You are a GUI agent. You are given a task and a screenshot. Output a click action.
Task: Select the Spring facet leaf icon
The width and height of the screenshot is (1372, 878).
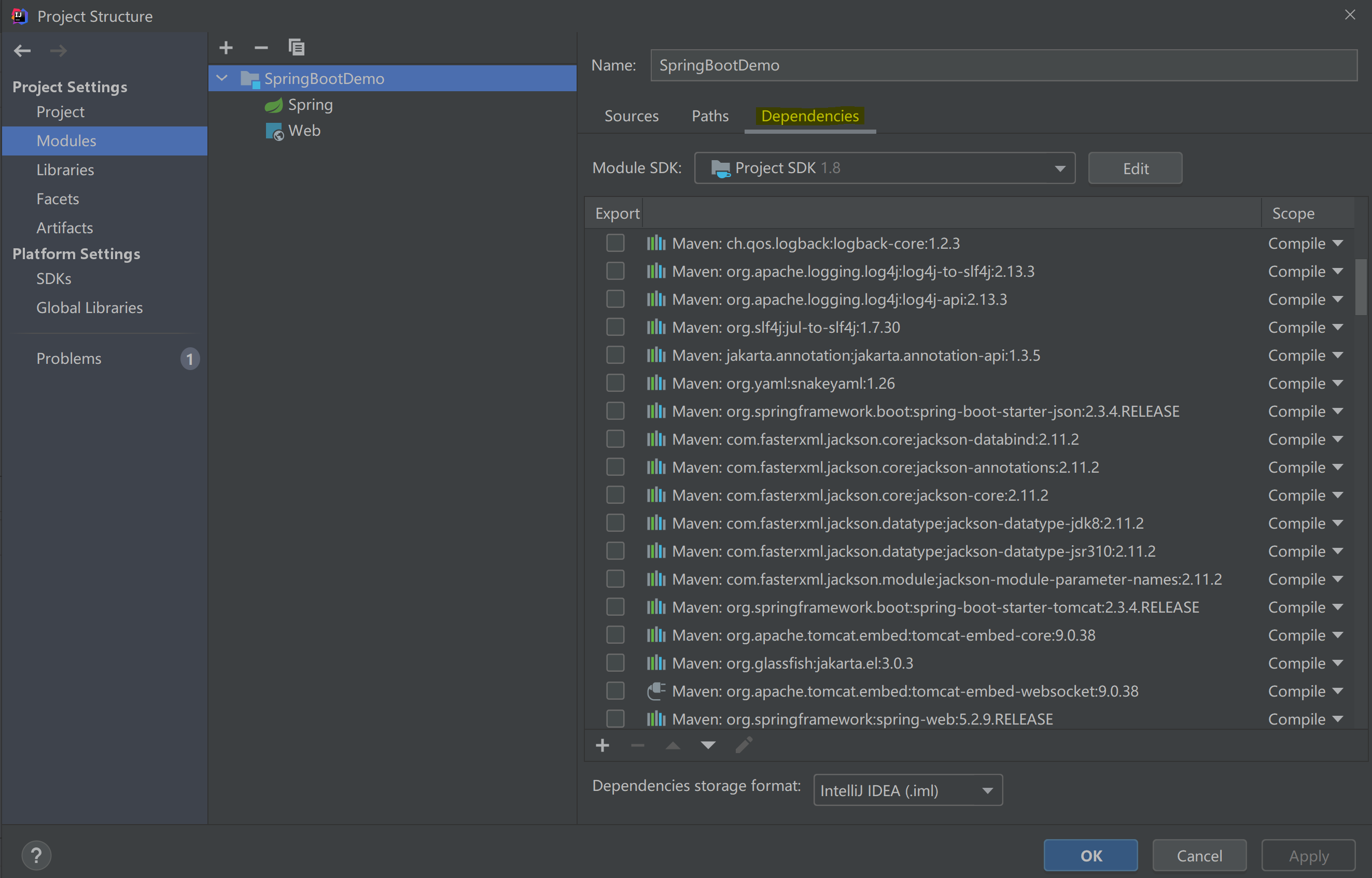tap(274, 105)
